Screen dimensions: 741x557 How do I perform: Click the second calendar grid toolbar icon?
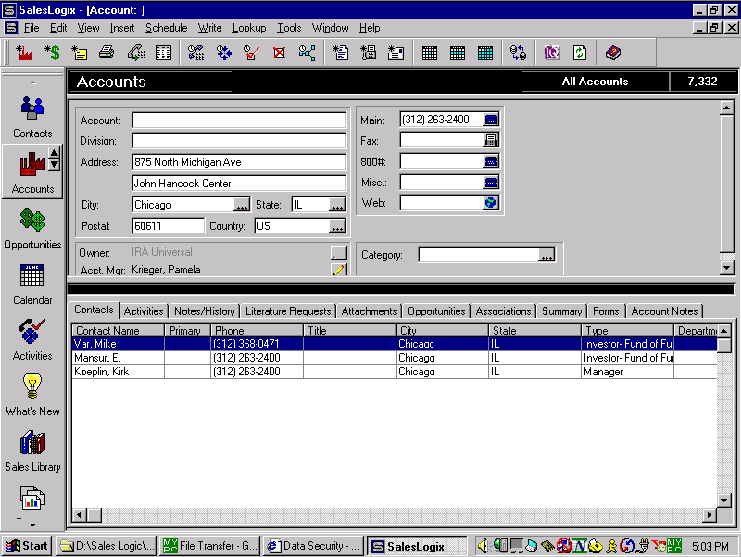[x=457, y=53]
